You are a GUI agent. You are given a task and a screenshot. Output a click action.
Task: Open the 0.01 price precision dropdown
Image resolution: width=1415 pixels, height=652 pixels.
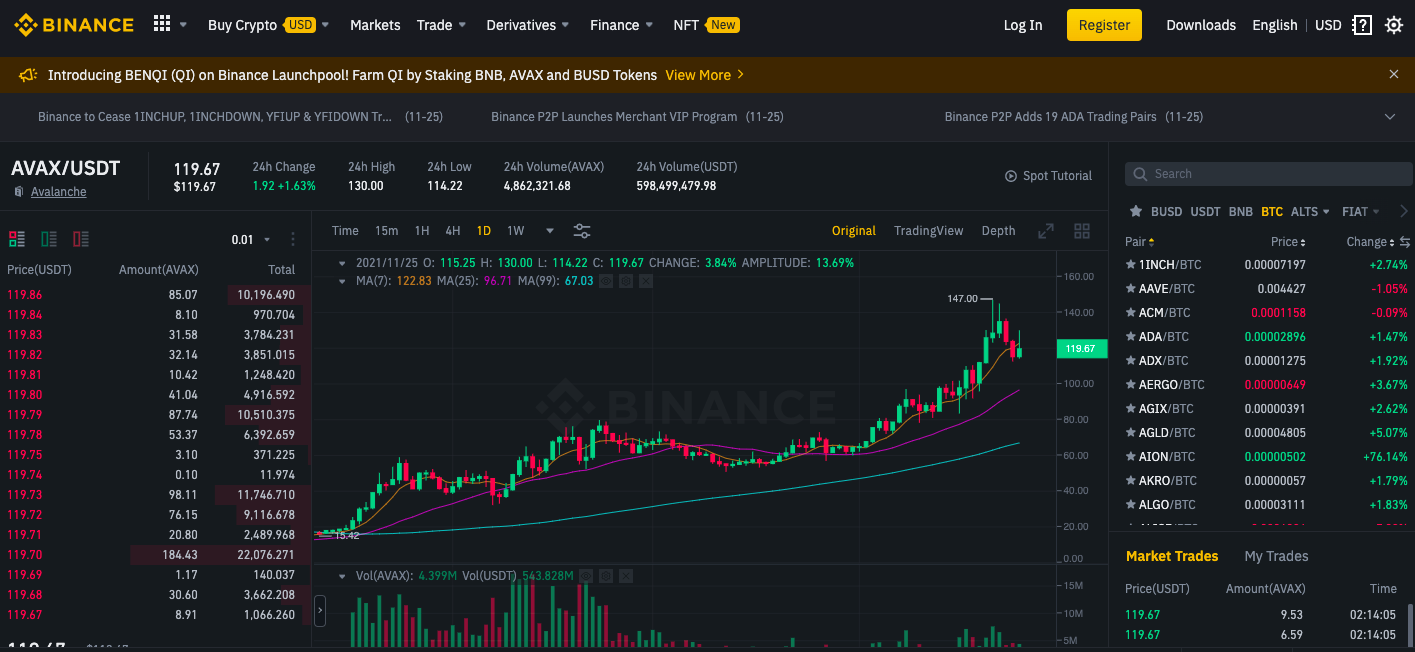coord(251,240)
